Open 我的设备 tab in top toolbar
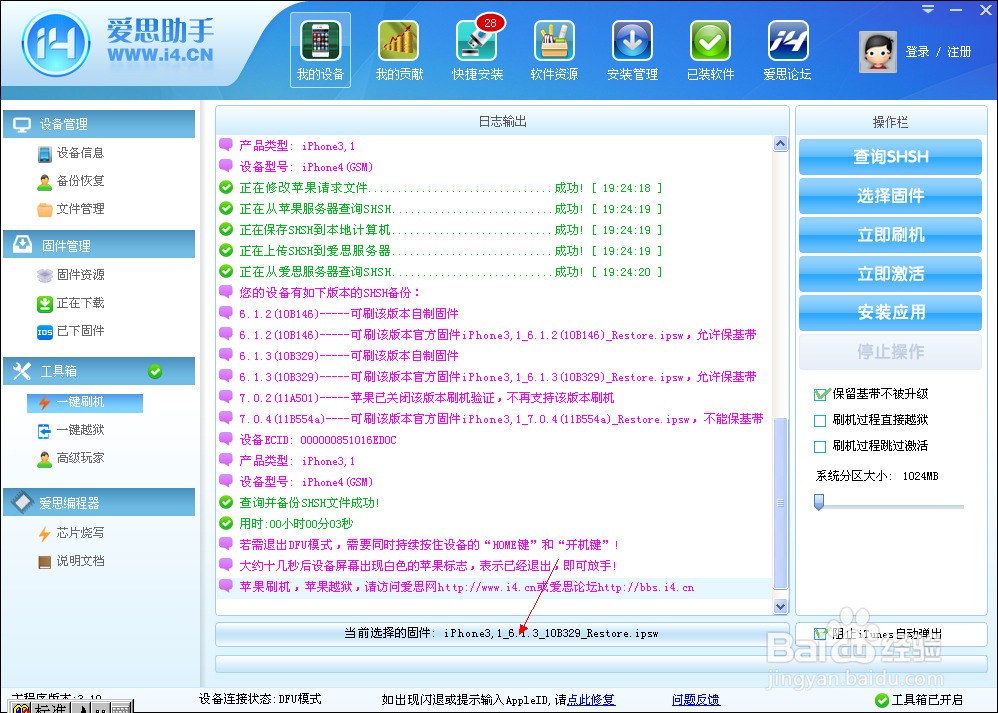 click(320, 50)
